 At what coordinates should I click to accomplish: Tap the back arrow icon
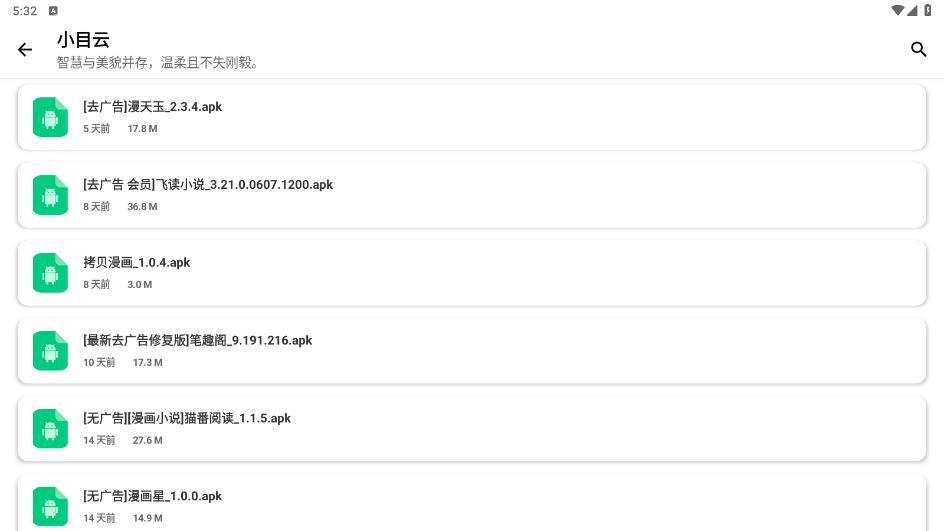tap(25, 50)
